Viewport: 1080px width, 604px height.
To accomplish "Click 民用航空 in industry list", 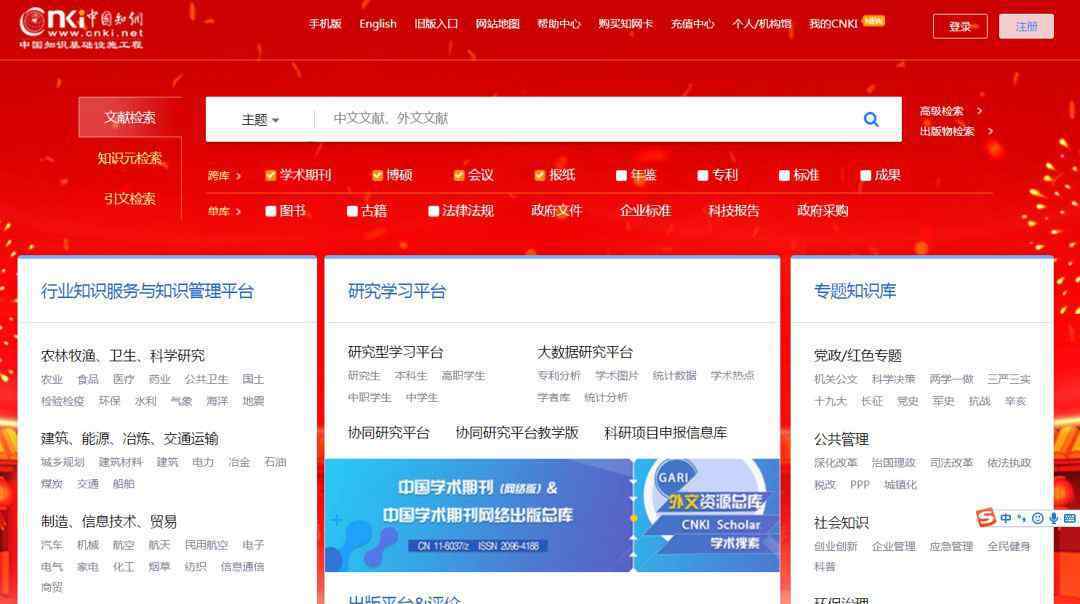I will (206, 545).
